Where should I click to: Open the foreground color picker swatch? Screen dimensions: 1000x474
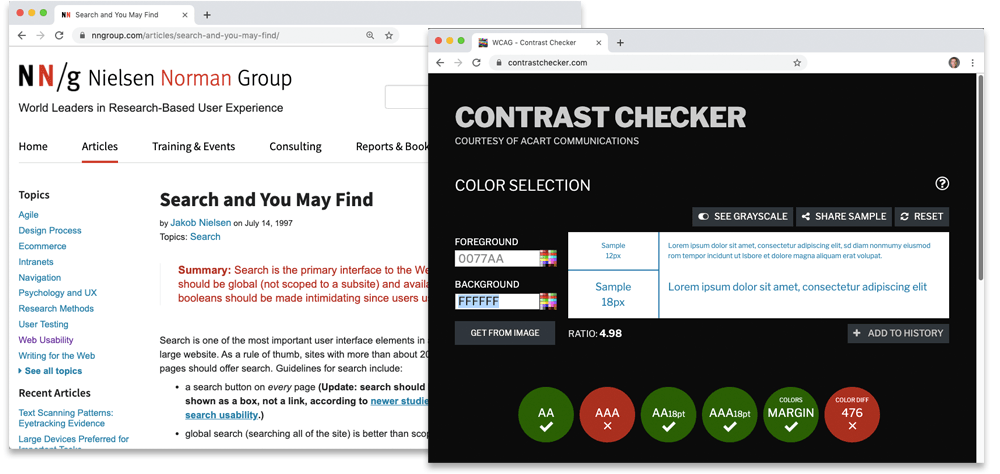point(548,258)
